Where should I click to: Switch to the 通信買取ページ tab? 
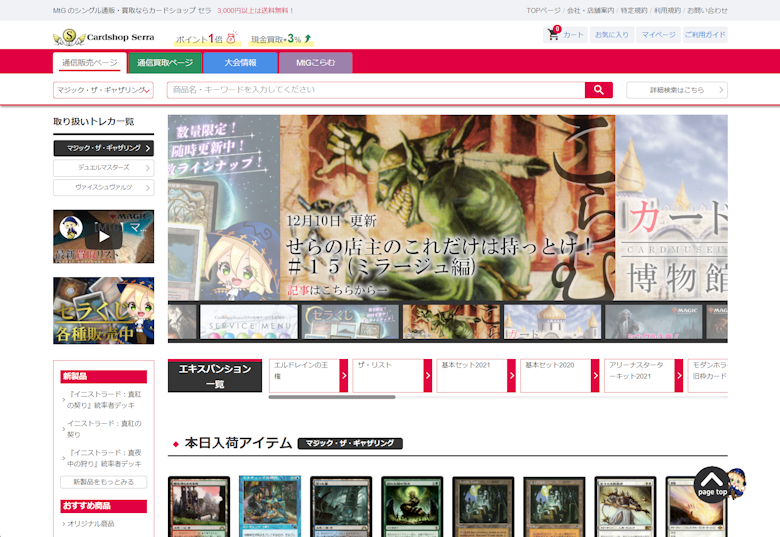coord(164,63)
